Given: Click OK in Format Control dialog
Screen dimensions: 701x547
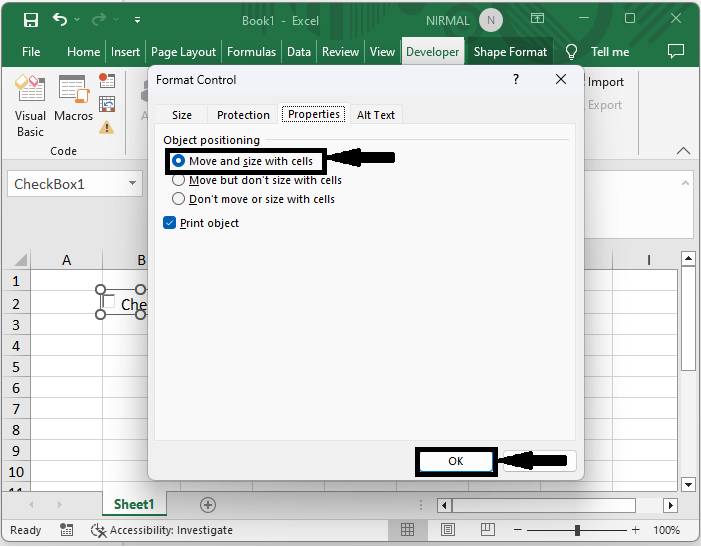Looking at the screenshot, I should pos(456,461).
